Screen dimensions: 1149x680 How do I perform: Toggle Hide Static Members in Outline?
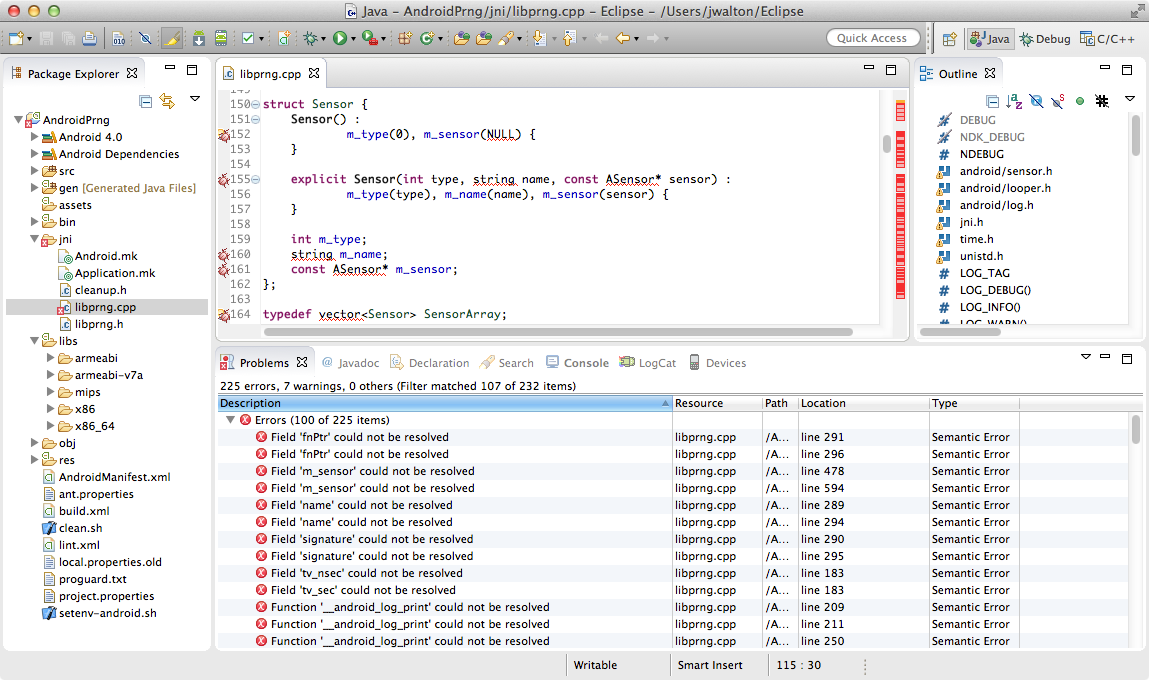pos(1058,101)
